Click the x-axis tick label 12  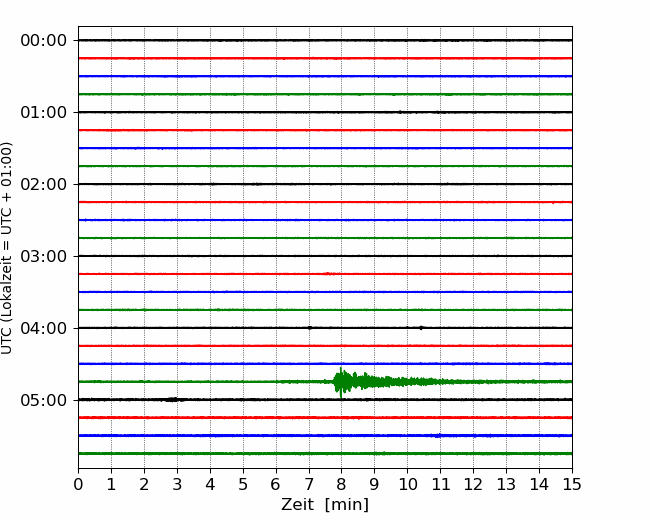click(473, 484)
